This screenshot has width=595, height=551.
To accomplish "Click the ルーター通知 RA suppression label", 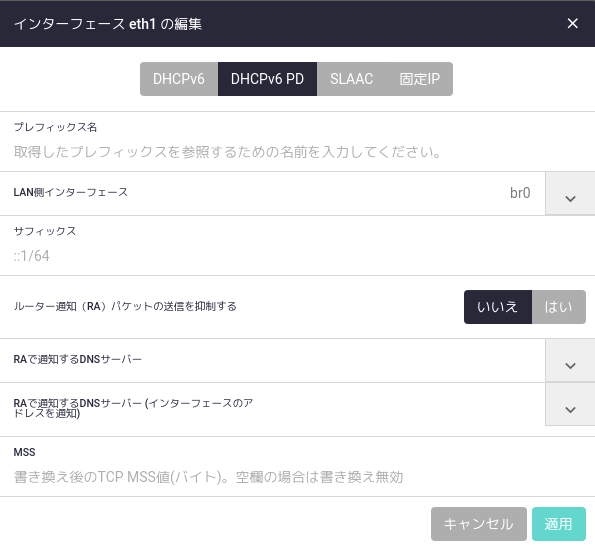I will point(125,306).
